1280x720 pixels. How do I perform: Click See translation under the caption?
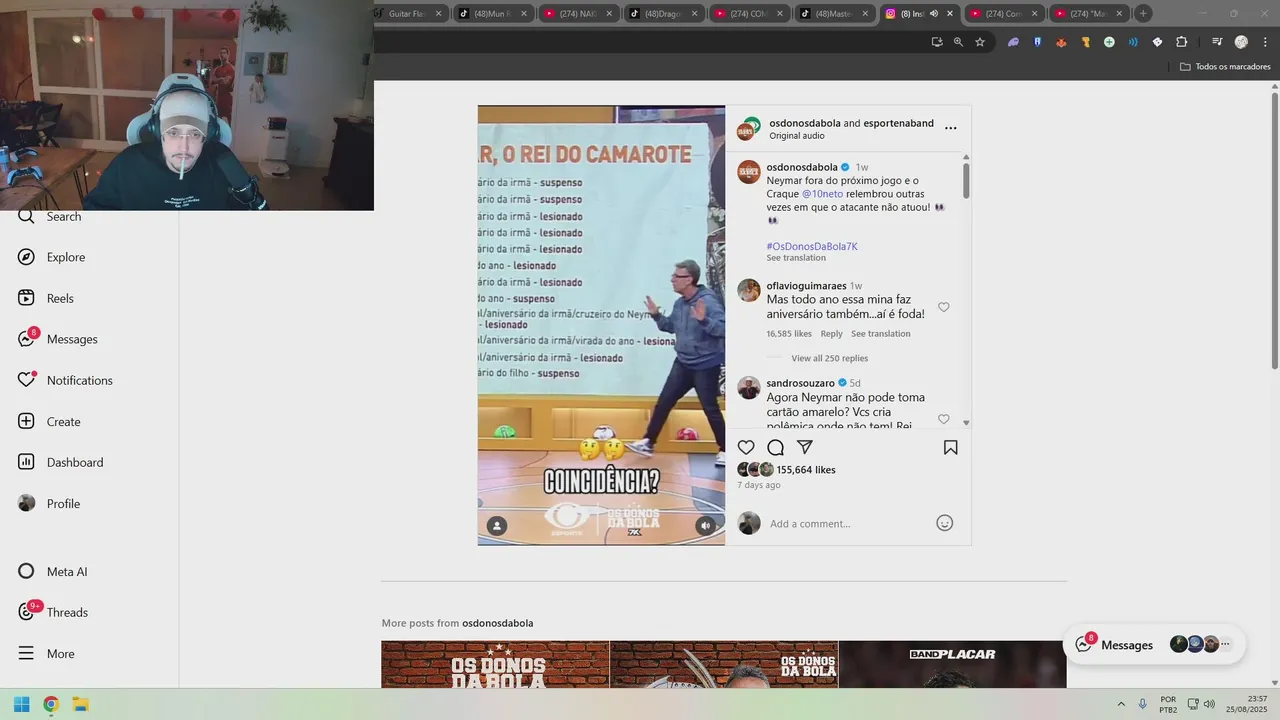coord(796,258)
